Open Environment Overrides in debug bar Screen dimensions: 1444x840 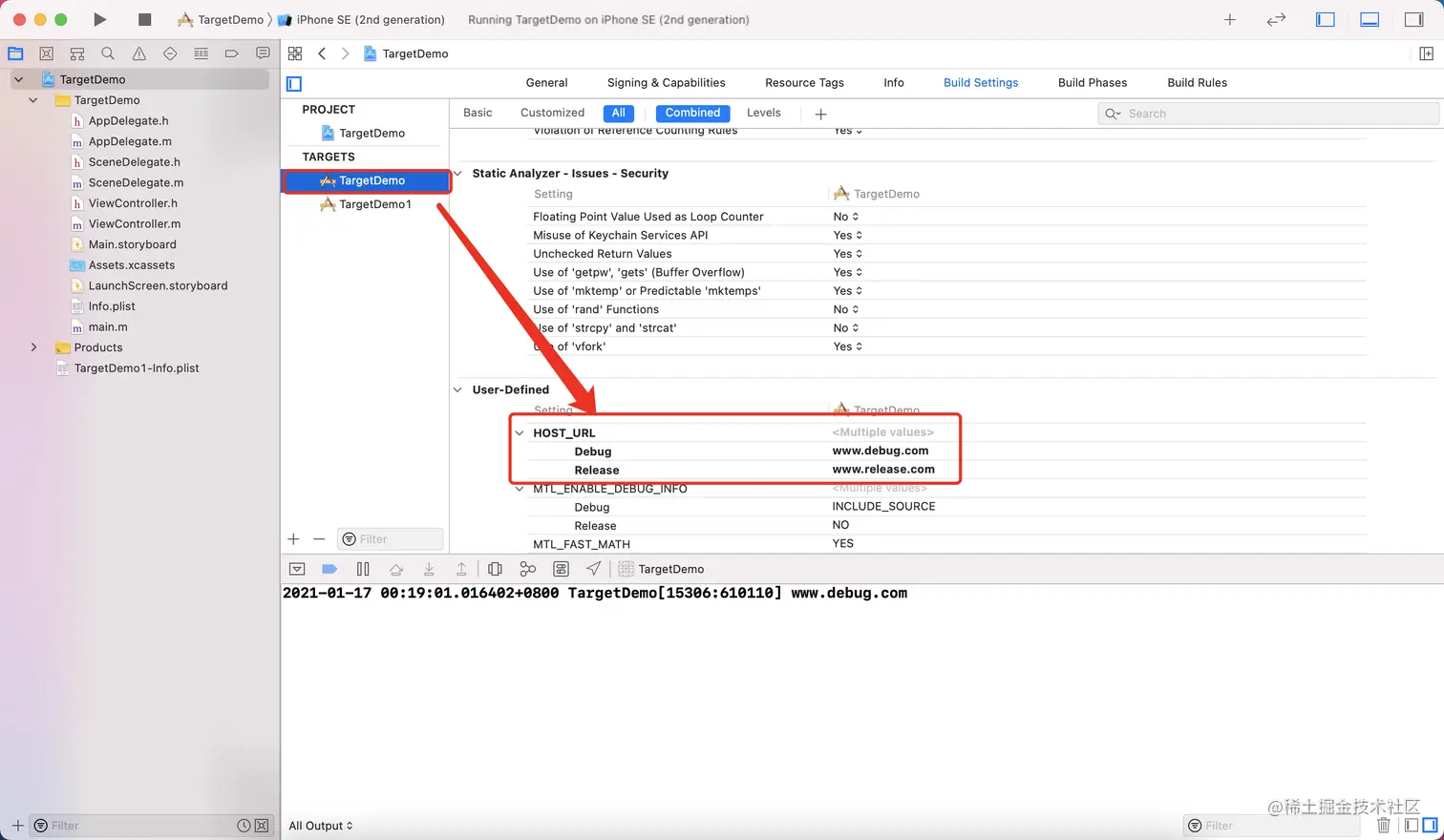click(x=561, y=569)
